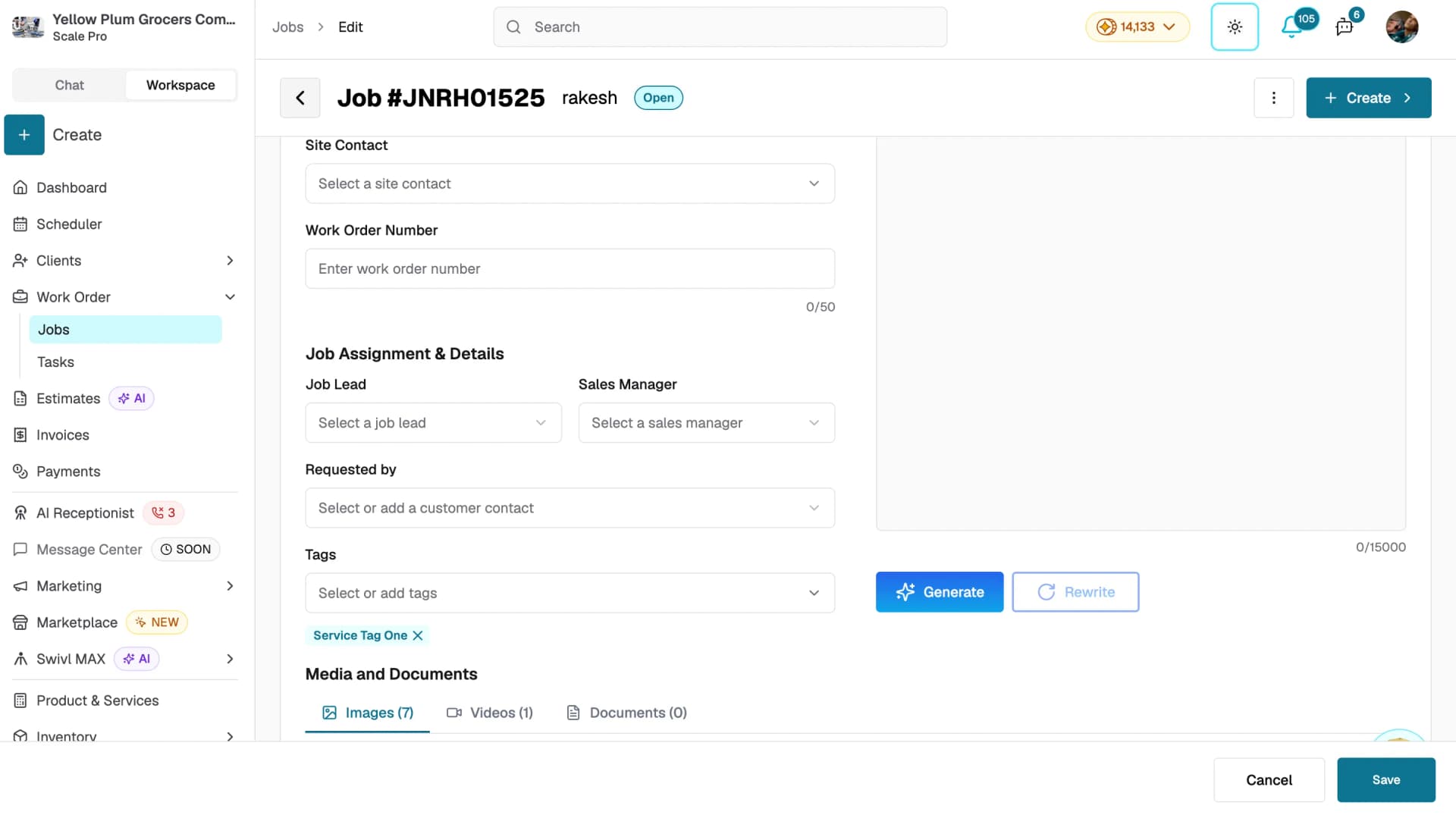
Task: Click the Clients person icon
Action: (20, 261)
